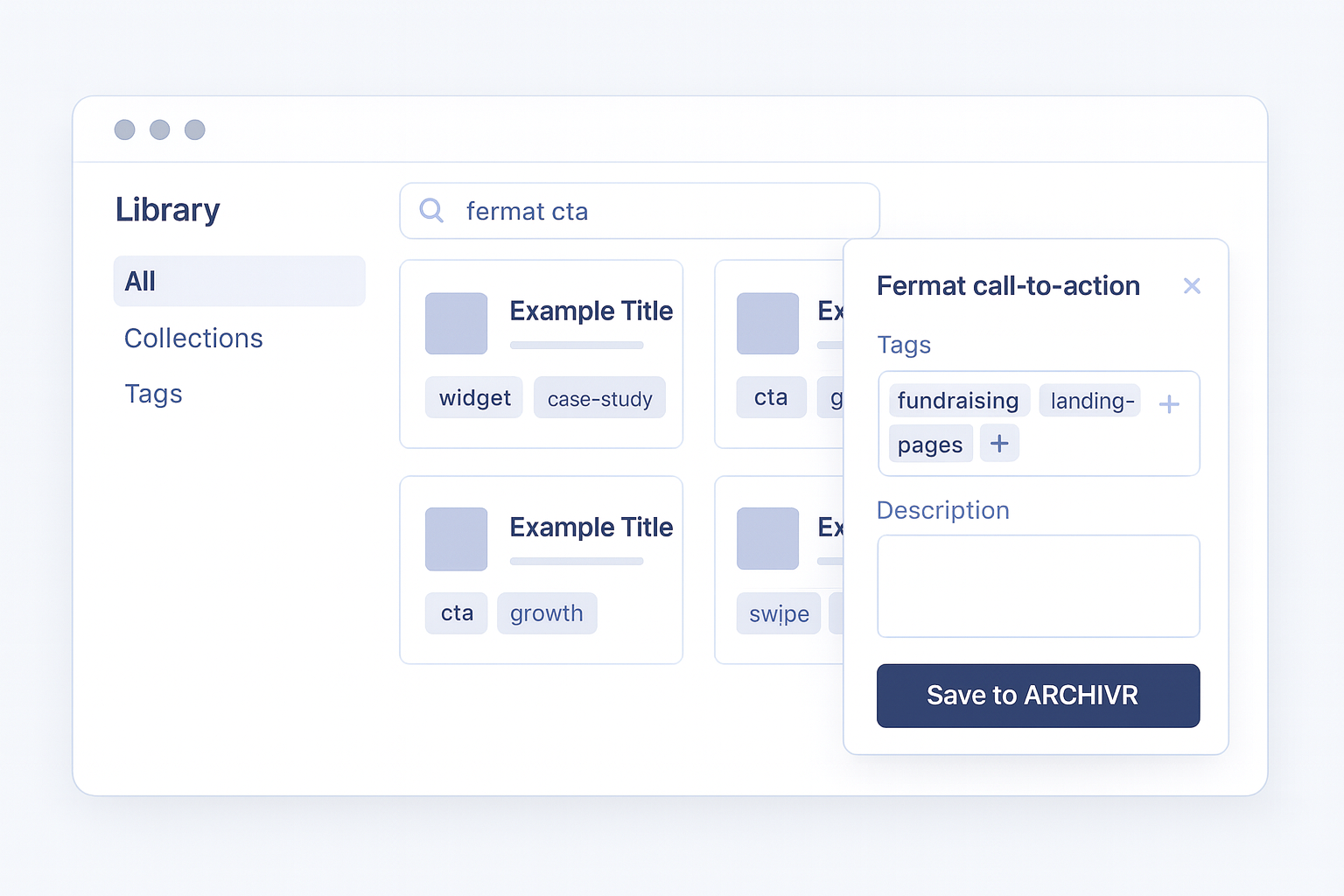
Task: Click the fundraising tag in the panel
Action: coord(958,401)
